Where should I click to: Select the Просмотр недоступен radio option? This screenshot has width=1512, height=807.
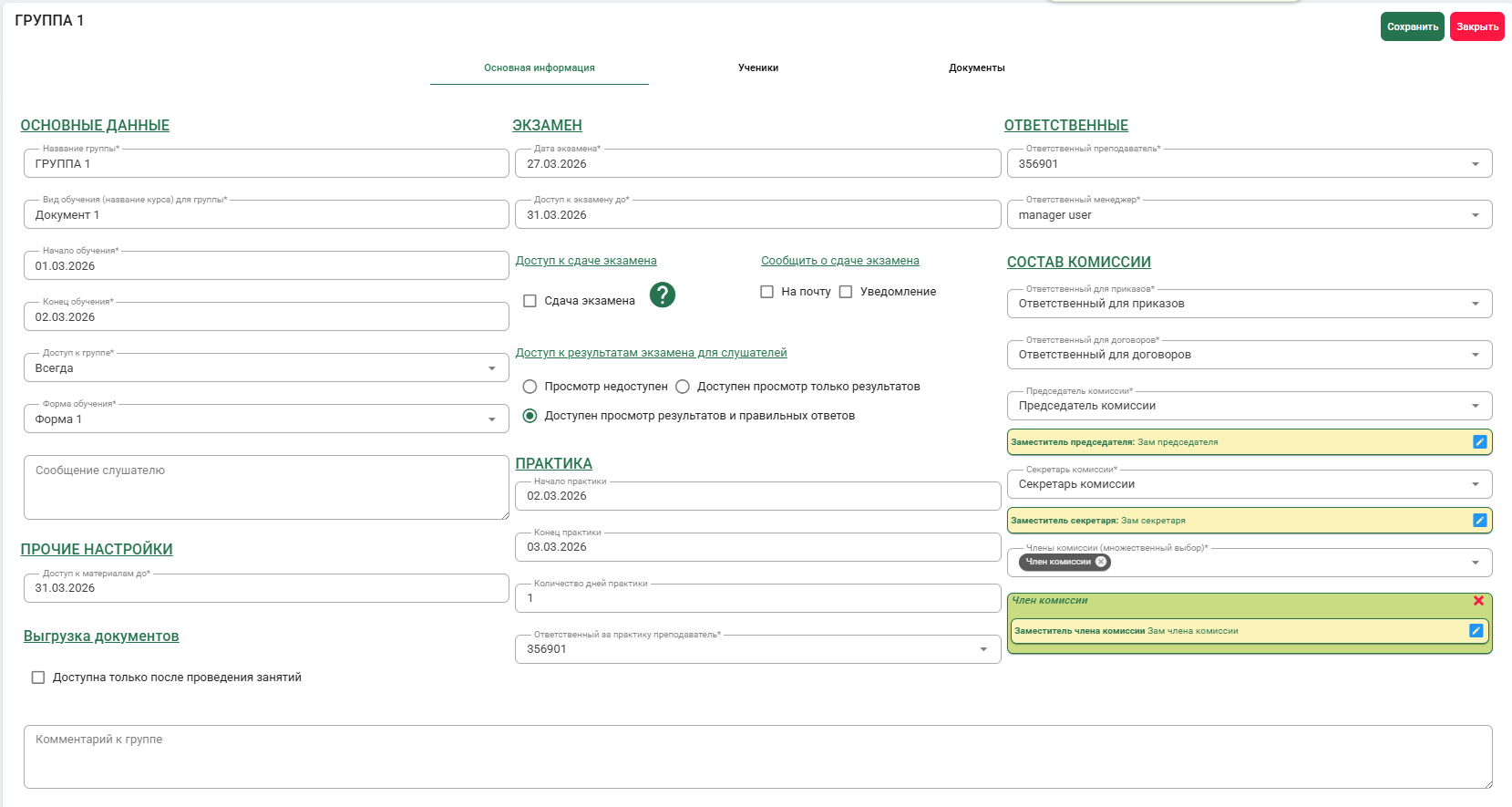tap(530, 387)
